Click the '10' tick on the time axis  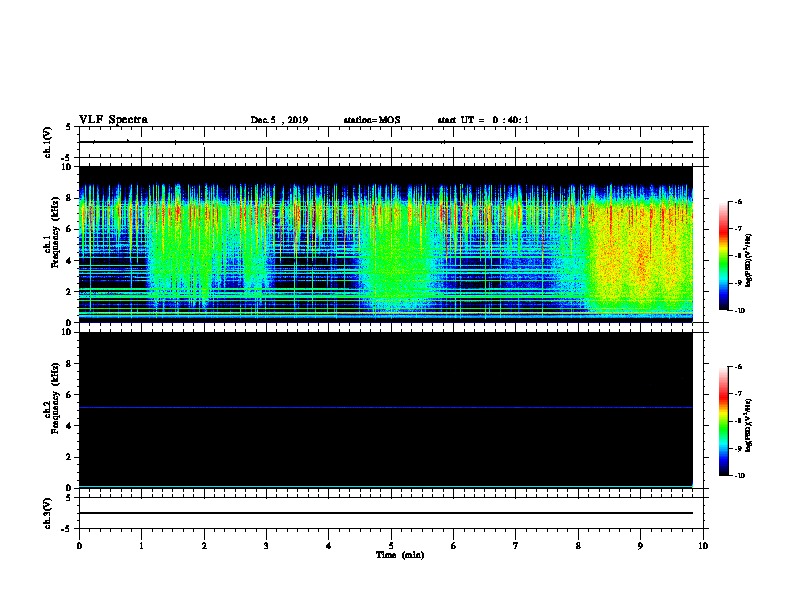(x=703, y=545)
